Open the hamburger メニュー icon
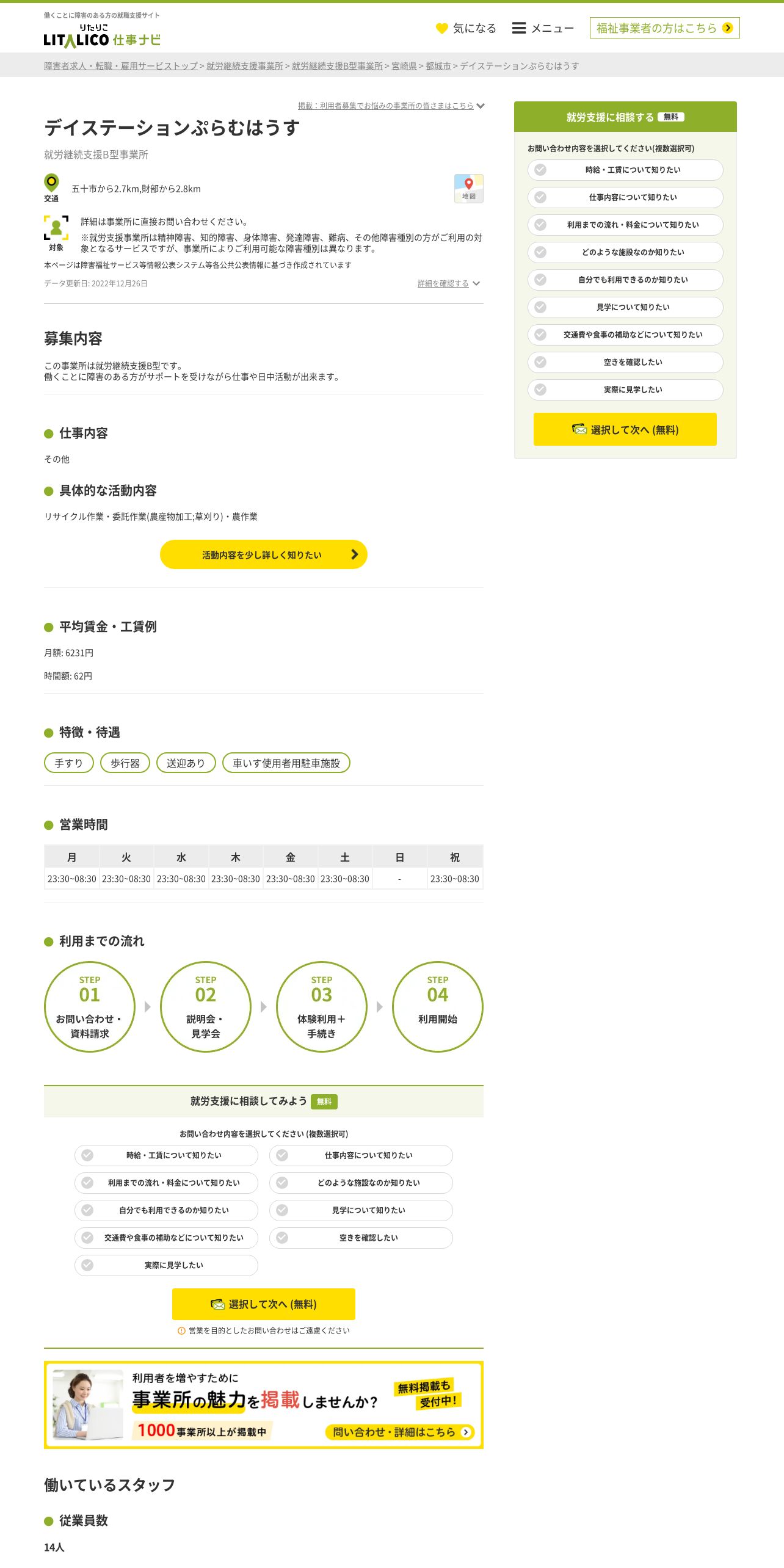The width and height of the screenshot is (784, 1568). point(519,28)
